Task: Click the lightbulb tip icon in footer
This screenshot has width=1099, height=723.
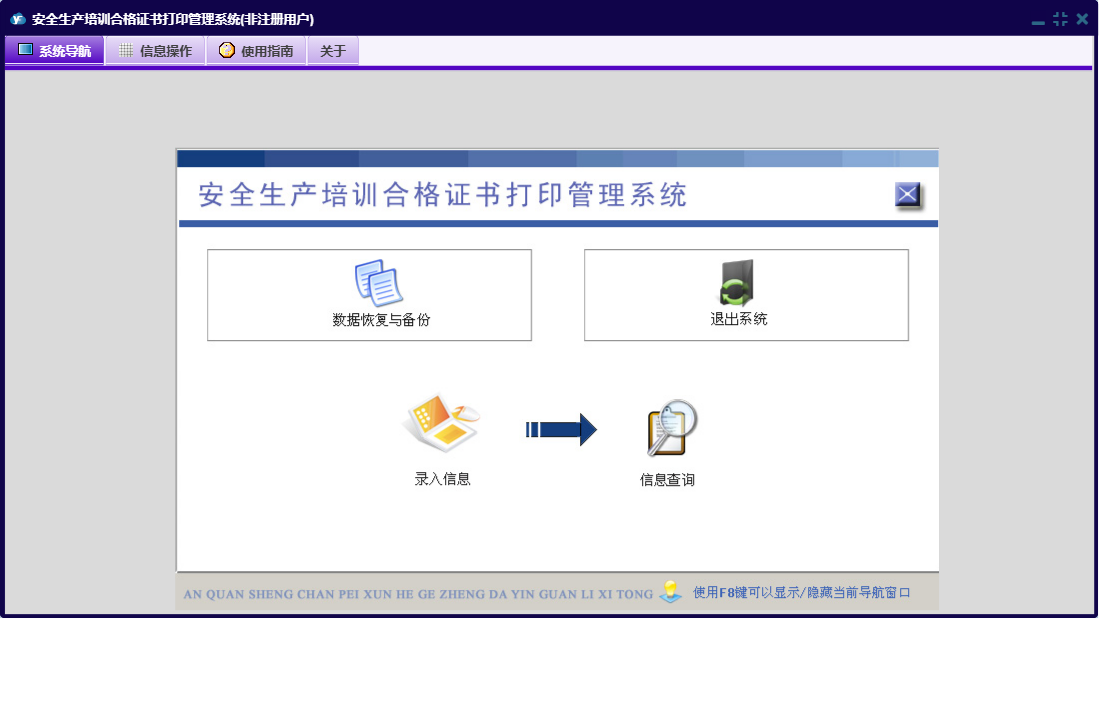Action: pos(671,591)
